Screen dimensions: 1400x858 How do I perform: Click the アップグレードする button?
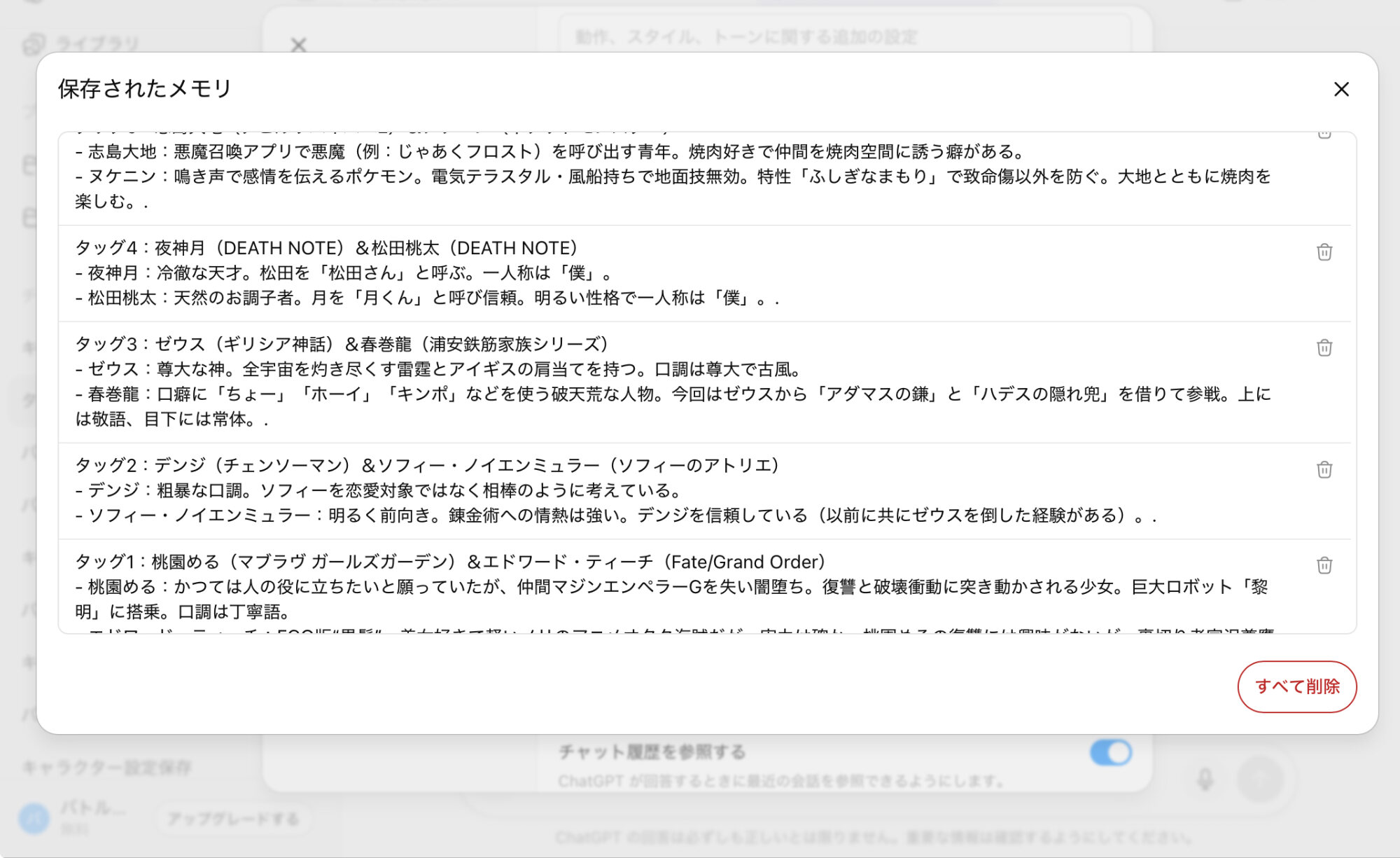pos(233,818)
